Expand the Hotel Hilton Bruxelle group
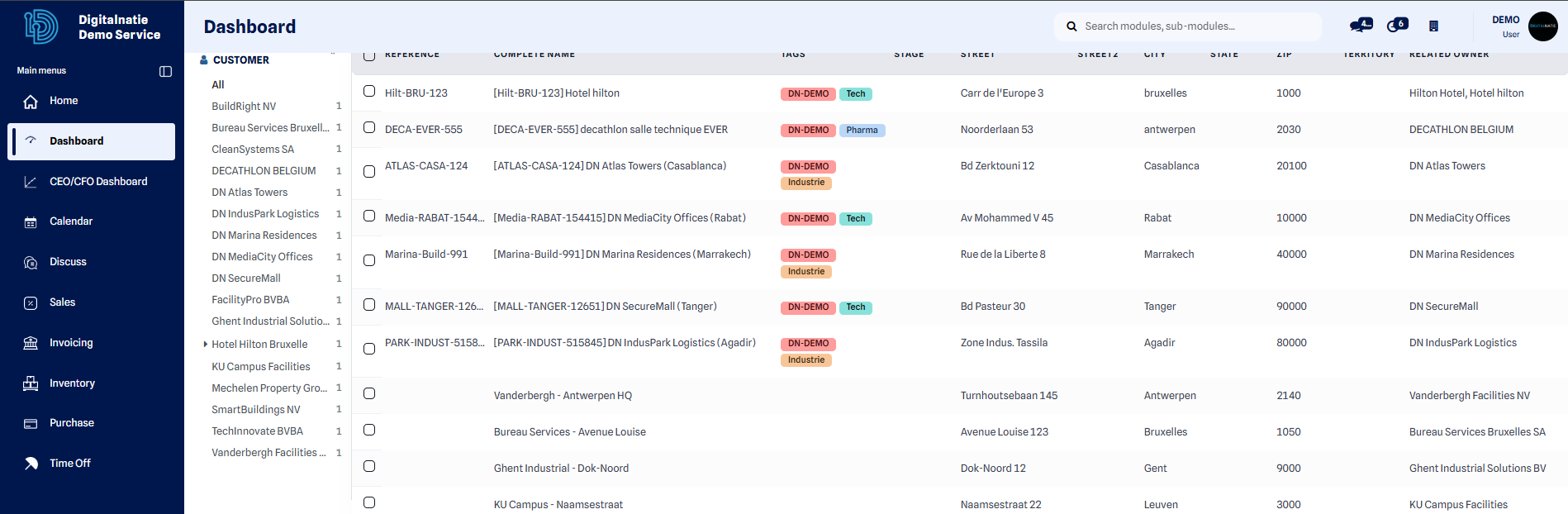The height and width of the screenshot is (514, 1568). click(206, 345)
